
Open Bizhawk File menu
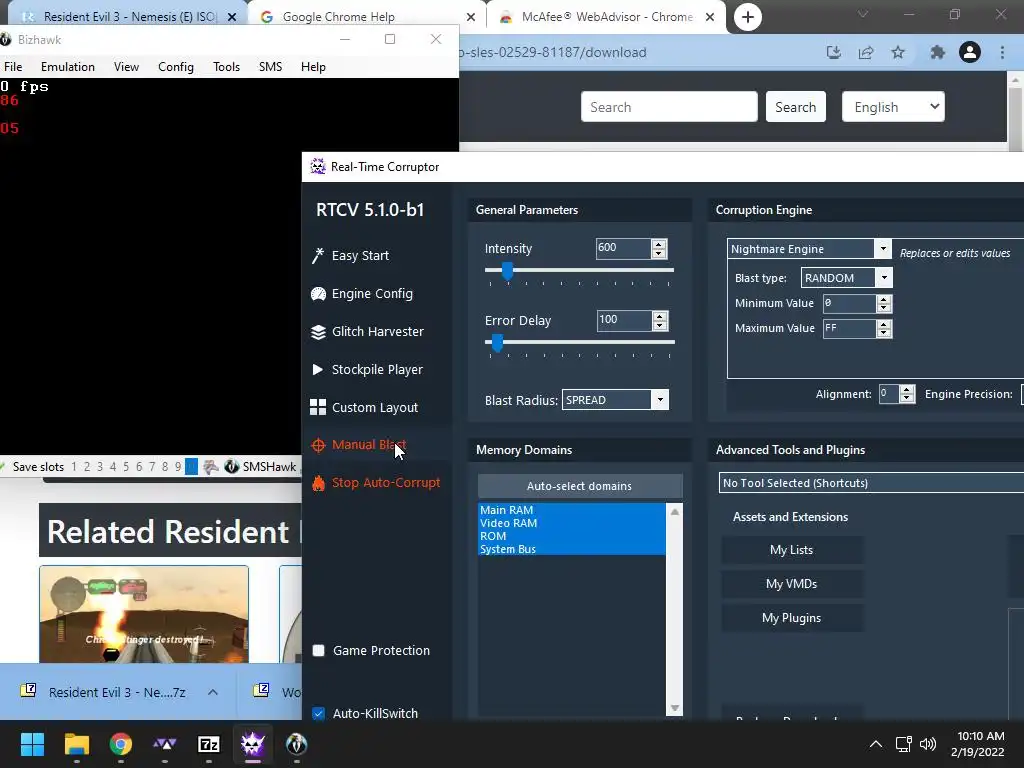click(x=13, y=67)
